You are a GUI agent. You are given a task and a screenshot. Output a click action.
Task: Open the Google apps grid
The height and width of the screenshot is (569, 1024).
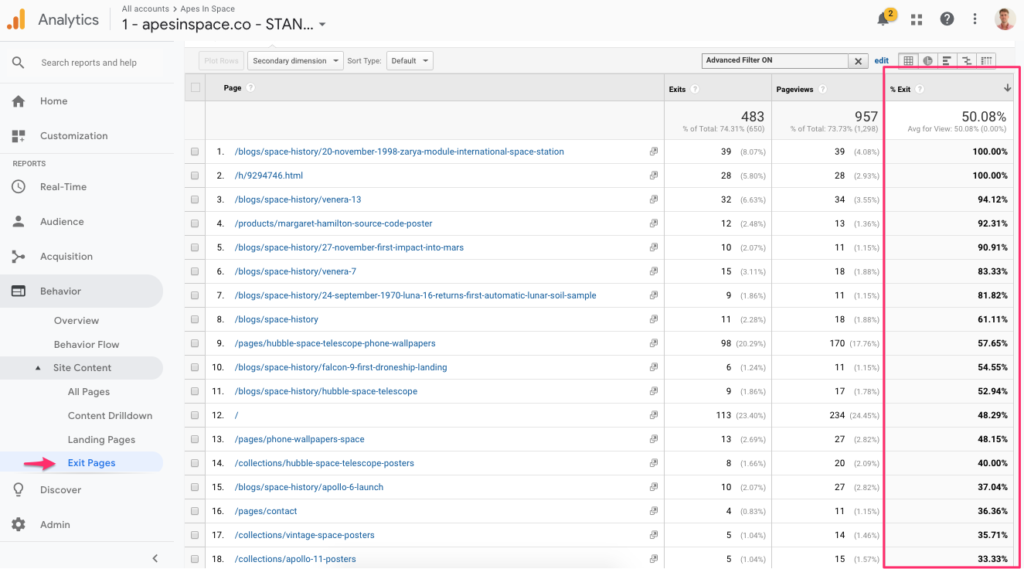(916, 20)
